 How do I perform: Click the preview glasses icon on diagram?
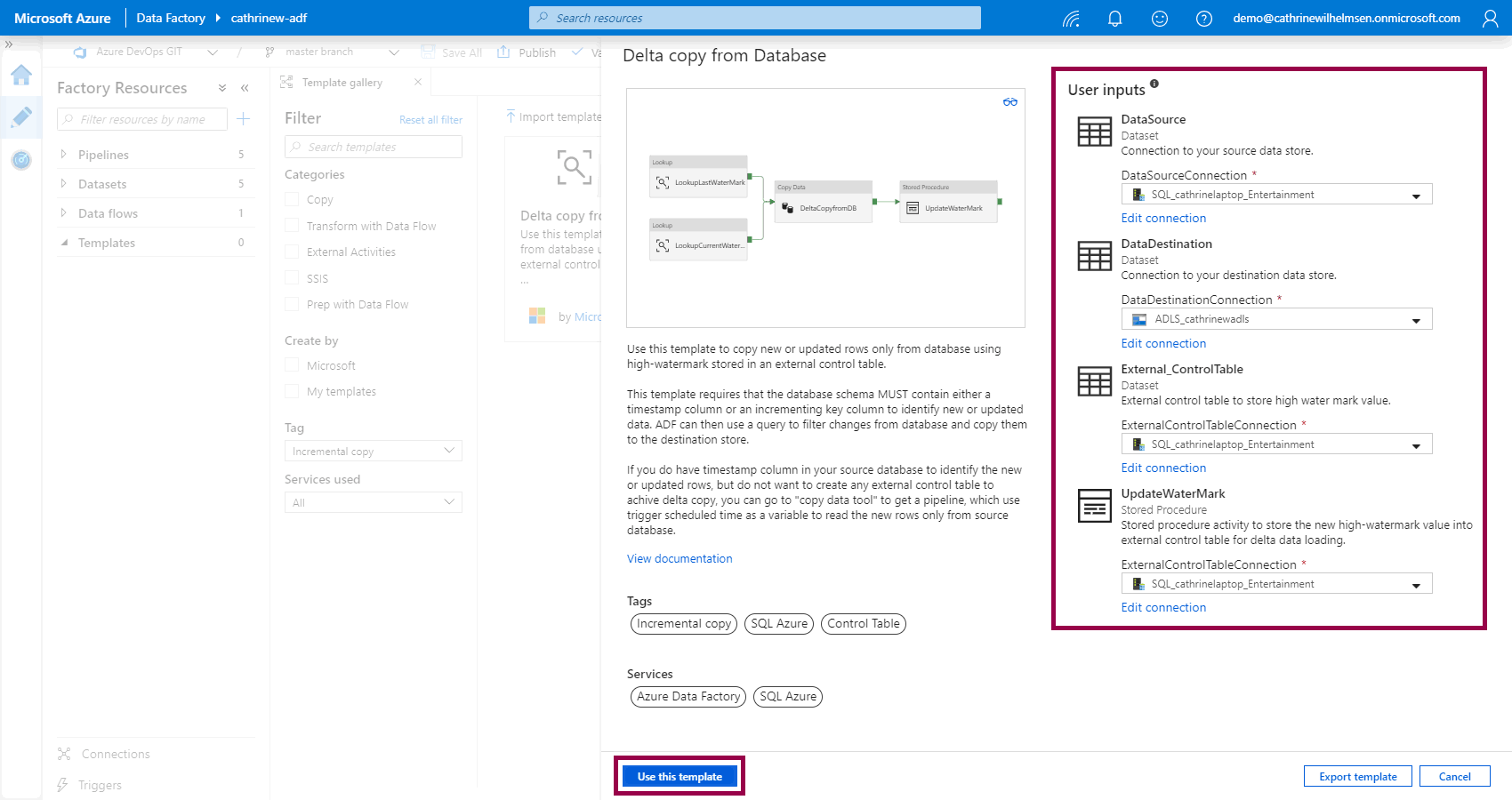coord(1009,102)
